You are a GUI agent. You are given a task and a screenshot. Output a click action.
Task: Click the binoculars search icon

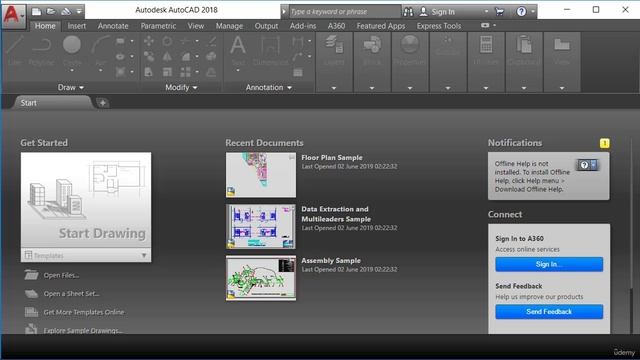[x=408, y=12]
